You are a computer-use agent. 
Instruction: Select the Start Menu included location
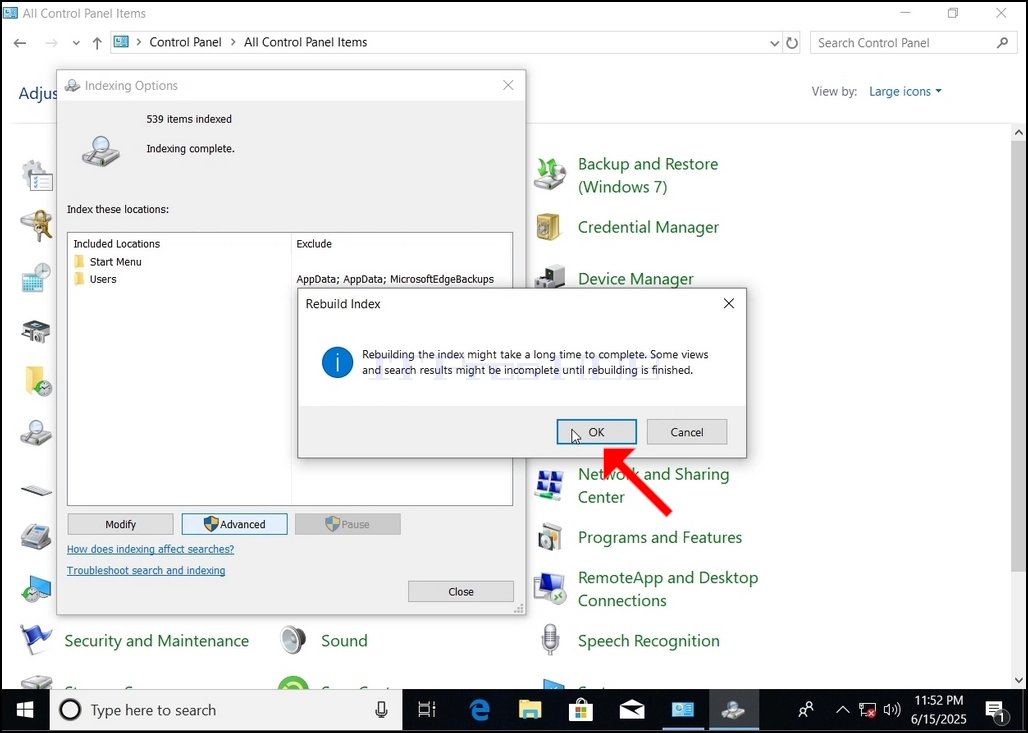115,262
